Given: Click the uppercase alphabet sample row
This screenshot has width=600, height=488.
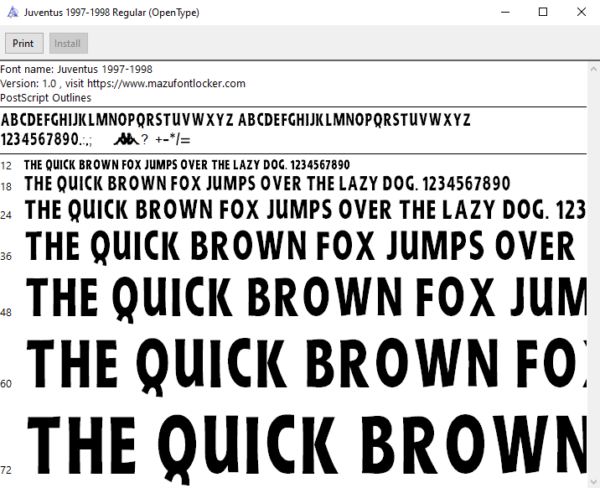Looking at the screenshot, I should tap(235, 120).
